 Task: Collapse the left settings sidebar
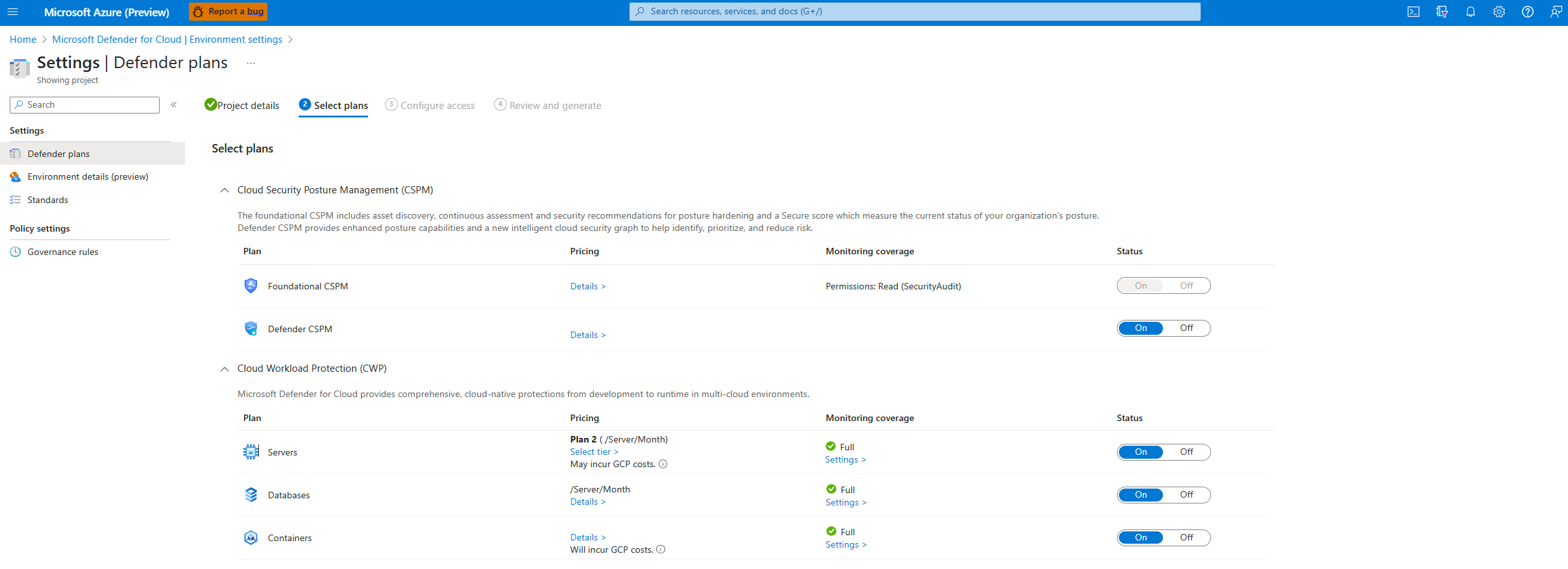(174, 104)
